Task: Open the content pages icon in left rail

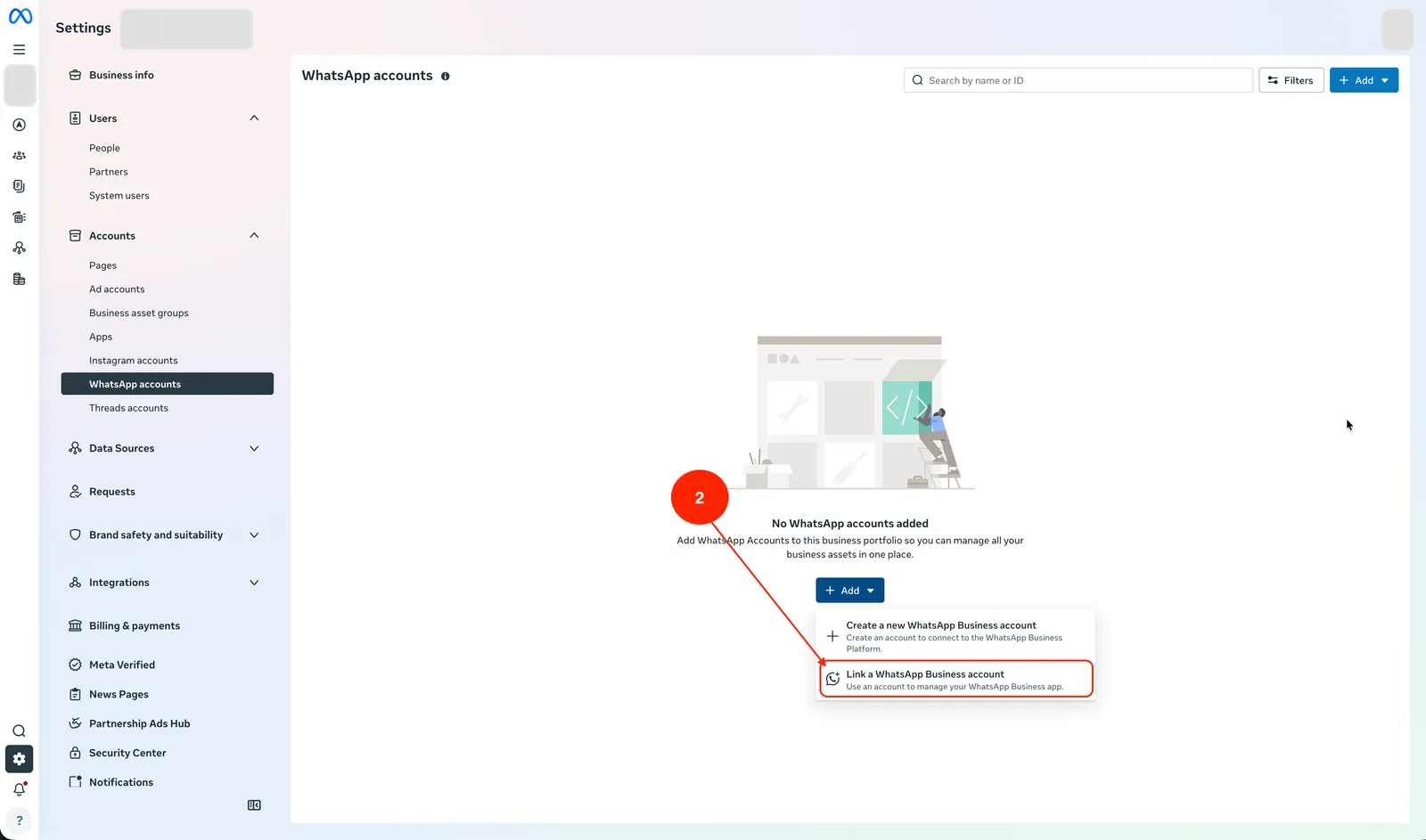Action: 19,186
